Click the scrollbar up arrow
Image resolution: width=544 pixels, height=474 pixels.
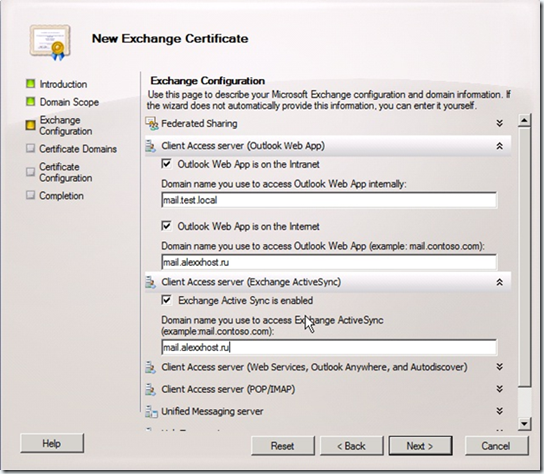(x=524, y=120)
